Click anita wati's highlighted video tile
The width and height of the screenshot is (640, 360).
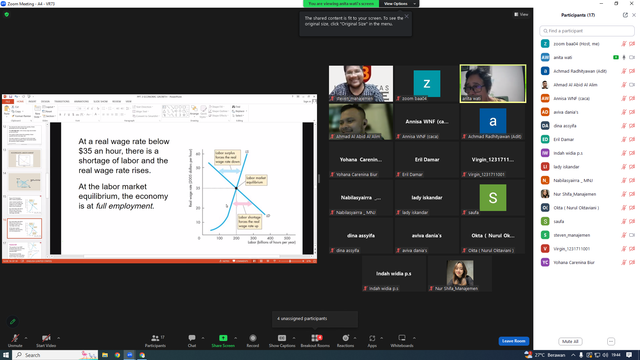tap(493, 84)
